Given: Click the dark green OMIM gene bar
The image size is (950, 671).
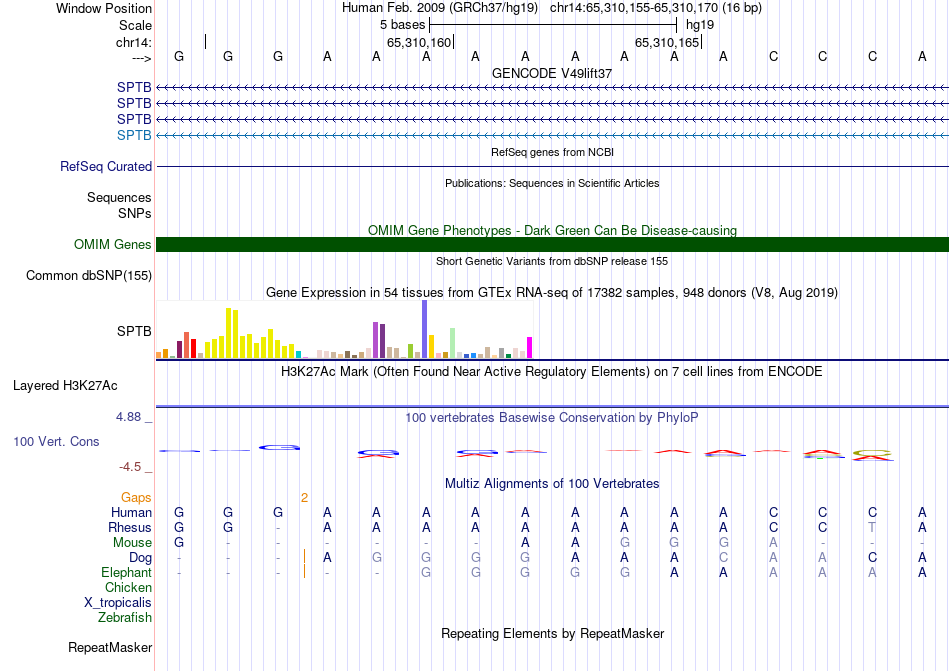Looking at the screenshot, I should [x=552, y=244].
